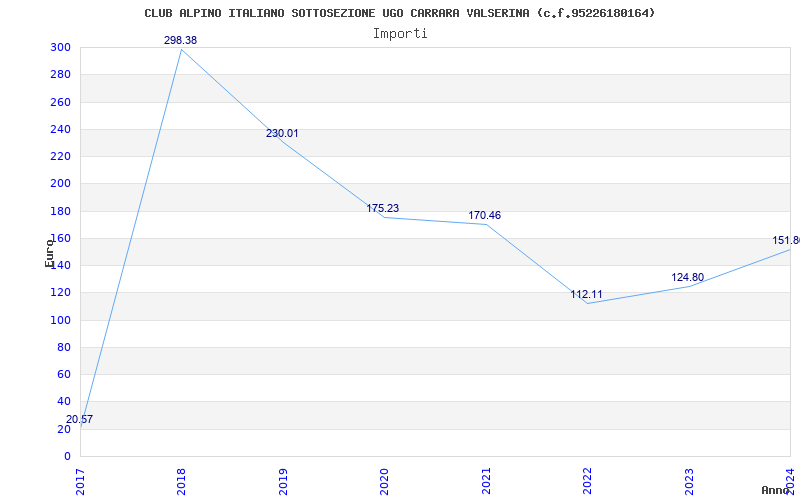
Task: Click the y-axis value 60
Action: point(64,374)
